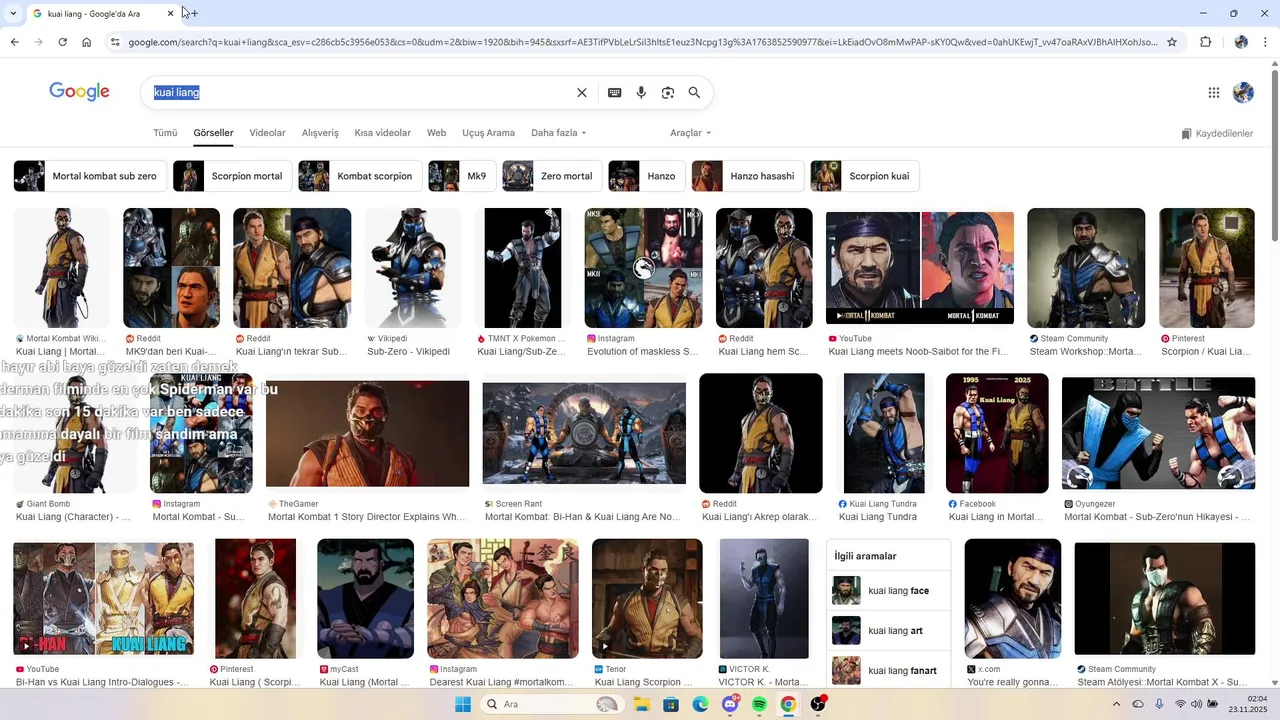Open Chrome profile button in toolbar

coord(1241,42)
